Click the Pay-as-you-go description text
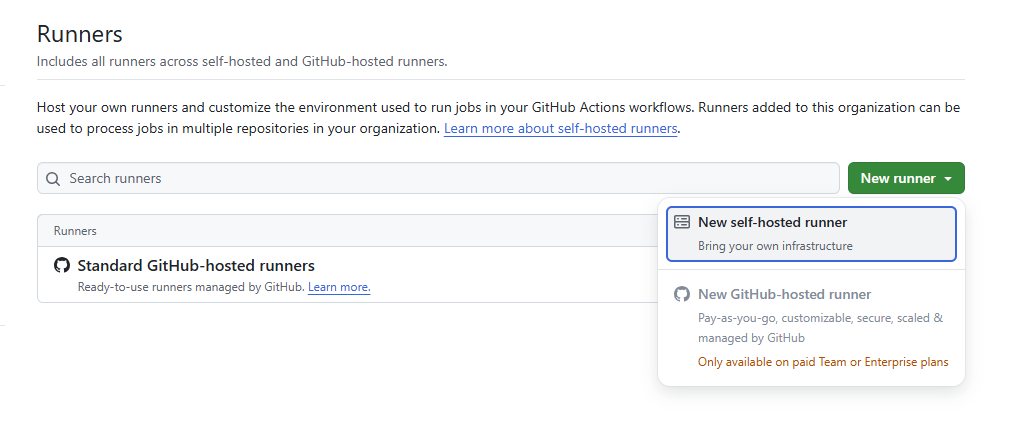 click(x=820, y=328)
